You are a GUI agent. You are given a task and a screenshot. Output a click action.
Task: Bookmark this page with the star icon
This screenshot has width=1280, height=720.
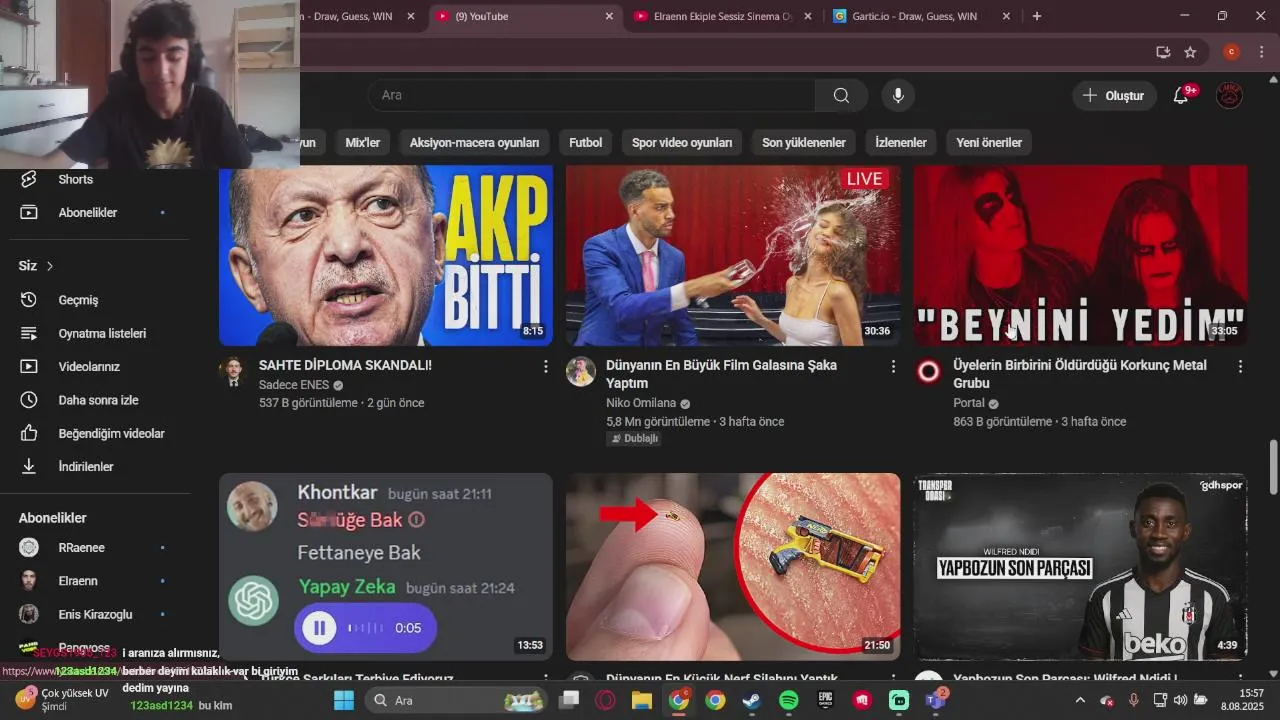pos(1190,52)
